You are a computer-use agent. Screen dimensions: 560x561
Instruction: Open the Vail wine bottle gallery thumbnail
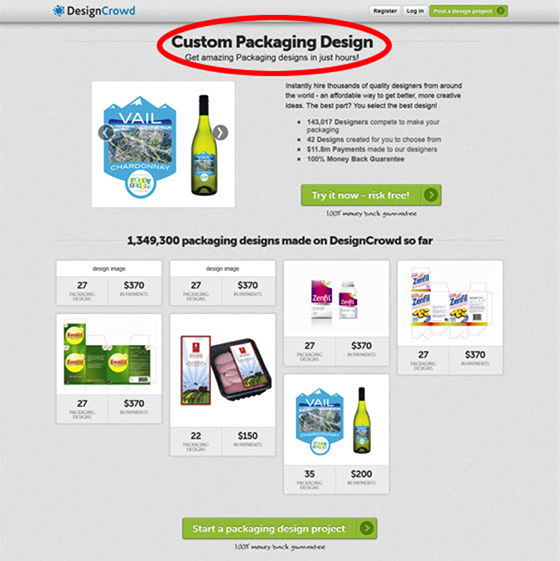click(x=336, y=420)
